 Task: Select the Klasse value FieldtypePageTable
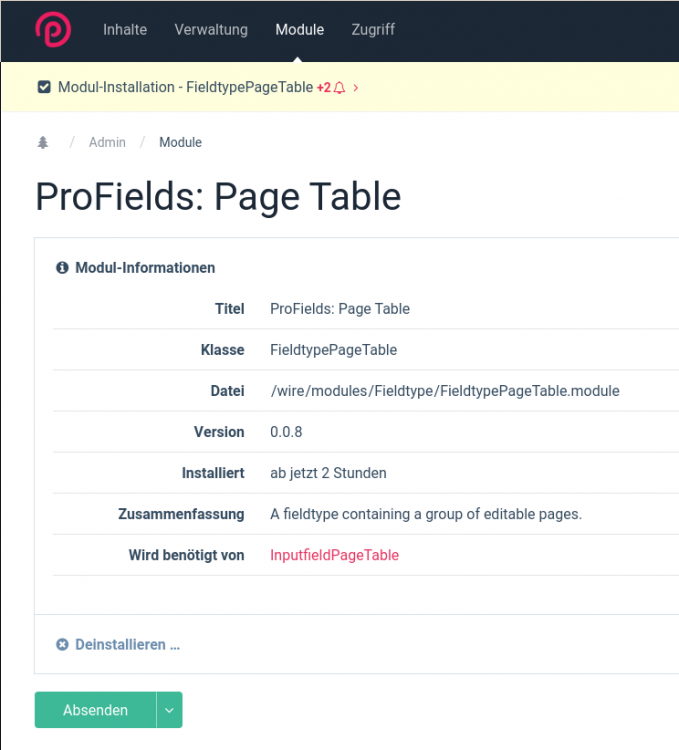click(333, 350)
